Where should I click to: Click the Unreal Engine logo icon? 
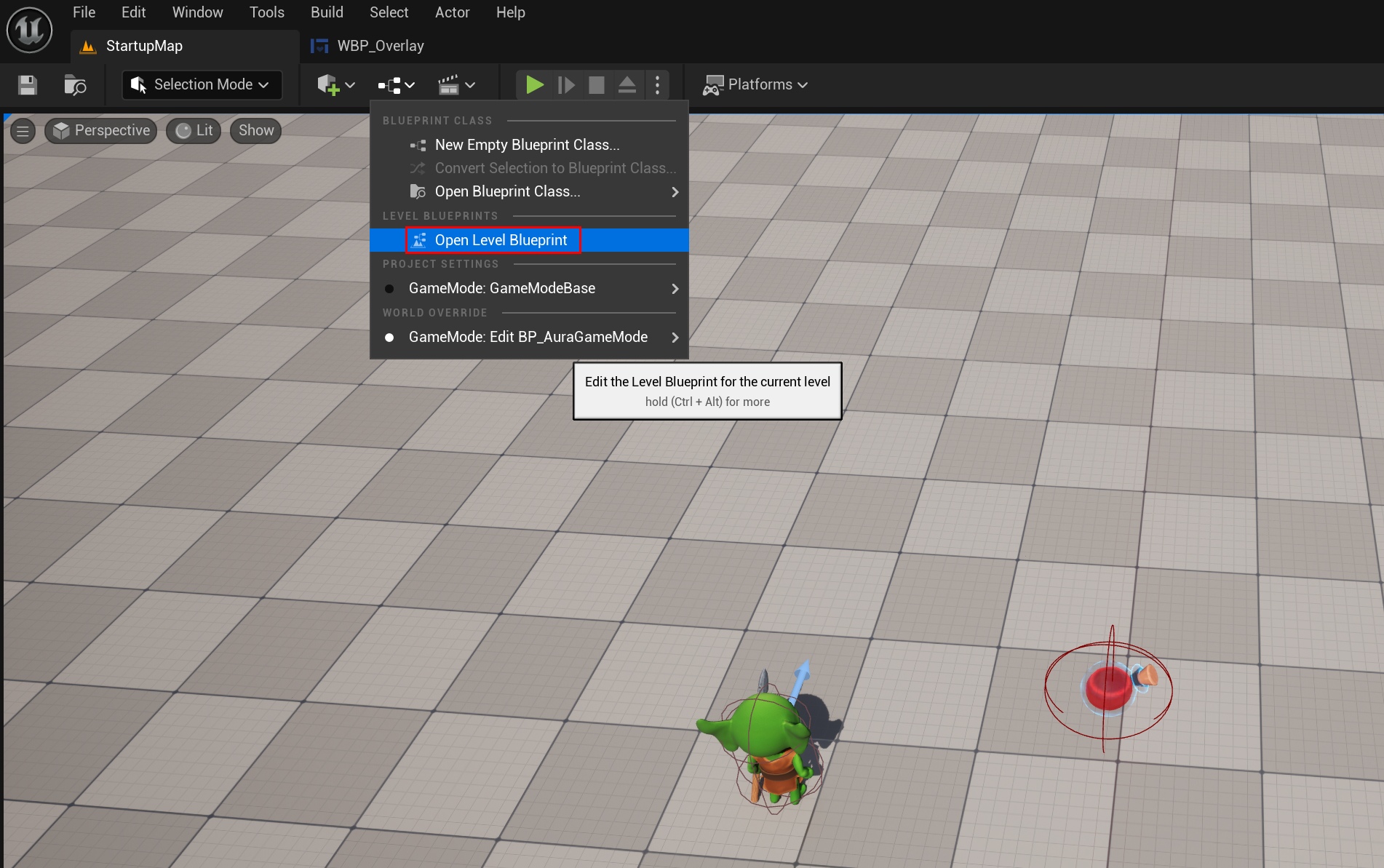(x=30, y=30)
